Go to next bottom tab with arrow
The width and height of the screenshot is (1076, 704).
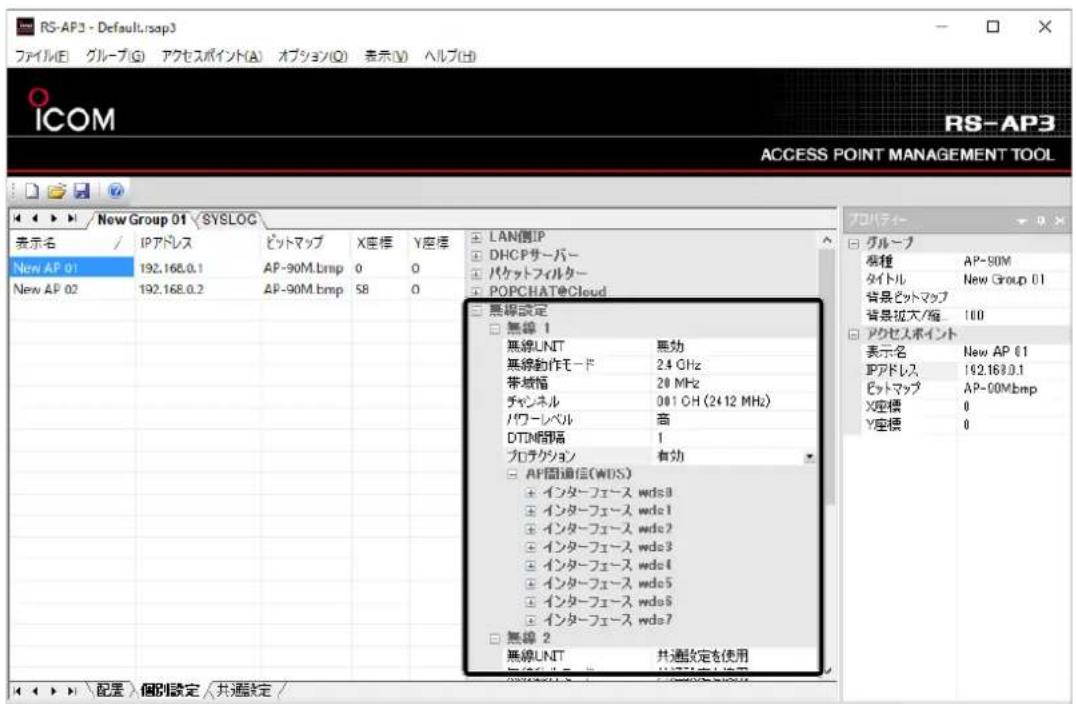click(x=54, y=691)
